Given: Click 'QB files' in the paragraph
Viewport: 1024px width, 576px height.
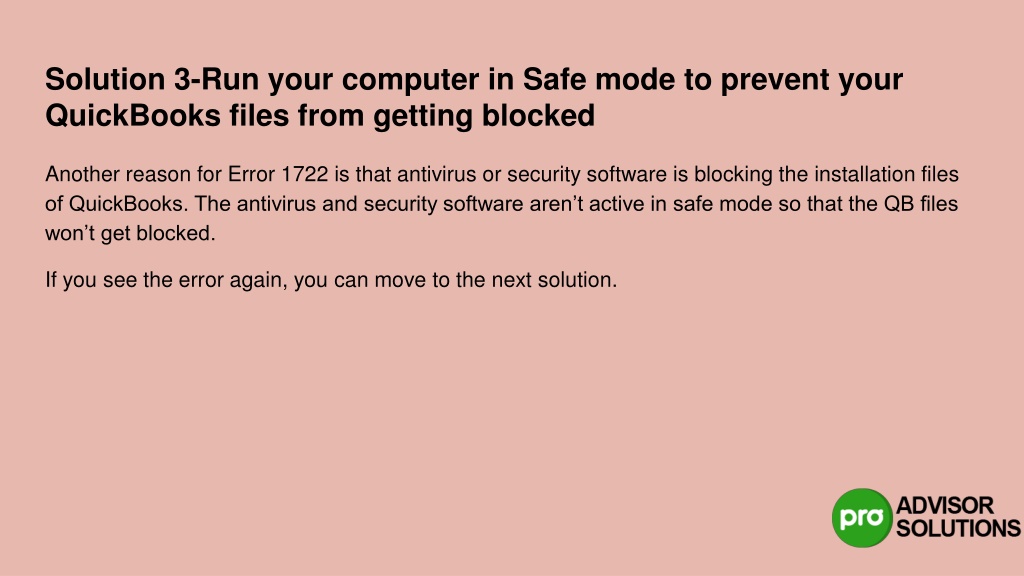Looking at the screenshot, I should coord(921,204).
